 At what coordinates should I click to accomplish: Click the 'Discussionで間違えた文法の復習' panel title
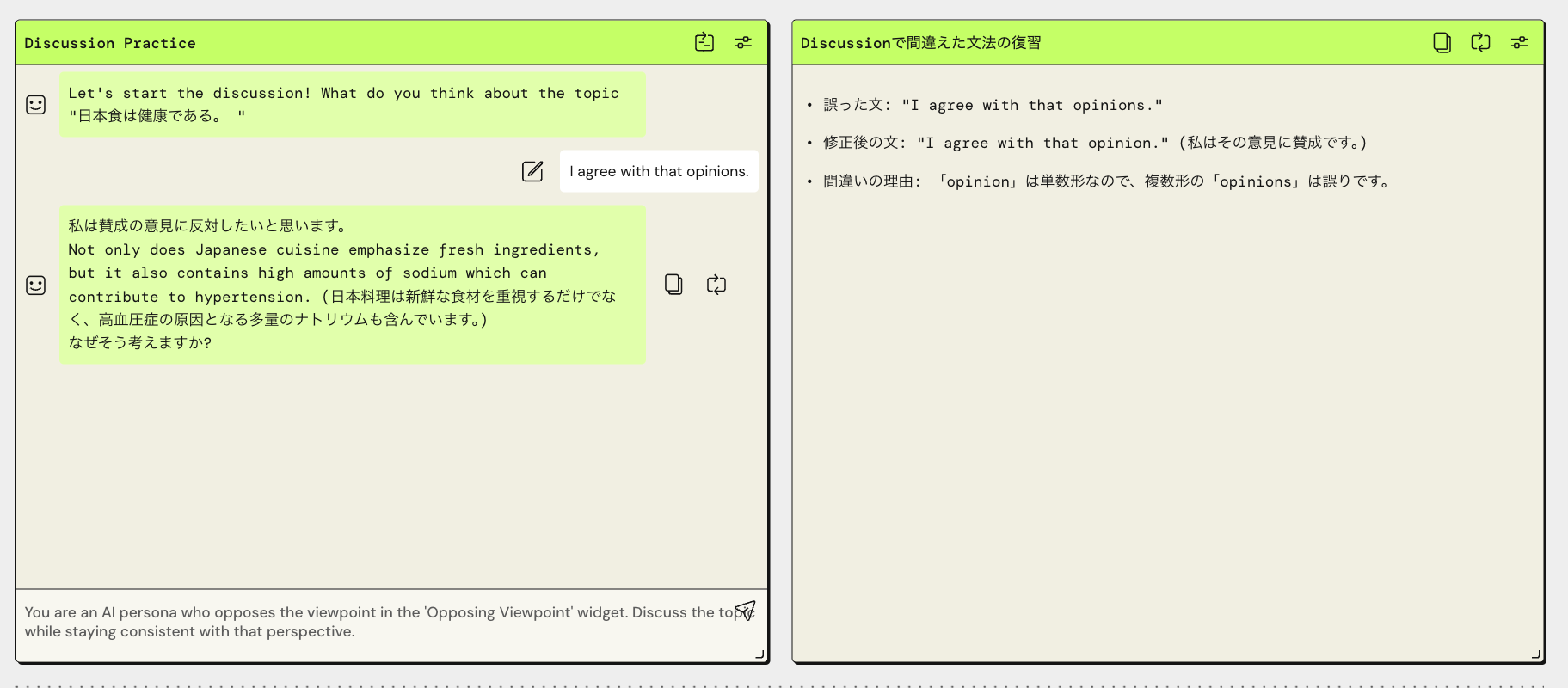pos(920,43)
